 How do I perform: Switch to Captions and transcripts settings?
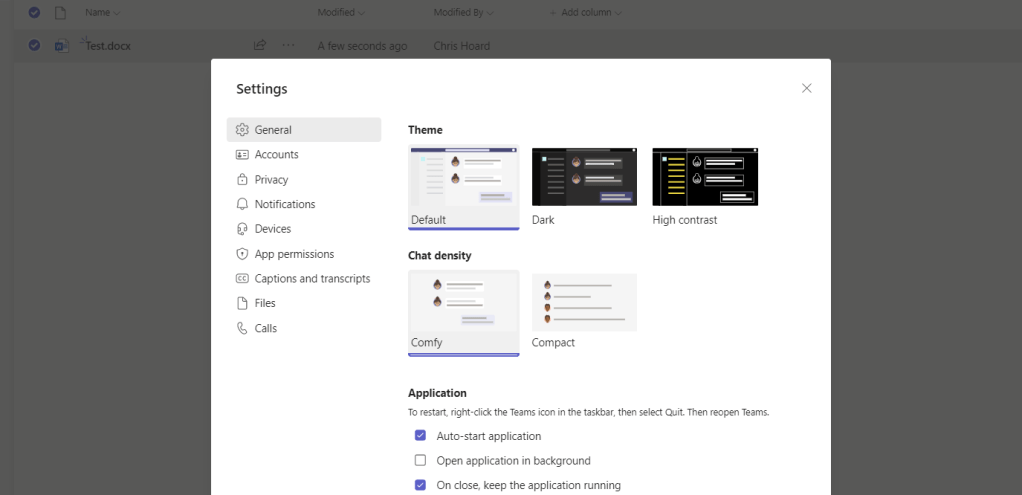312,279
